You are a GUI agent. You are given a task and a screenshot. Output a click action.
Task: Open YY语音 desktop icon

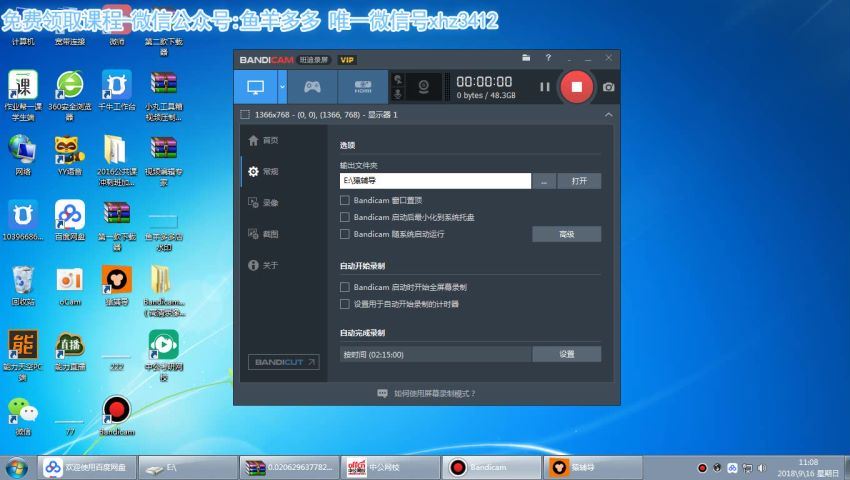(x=70, y=156)
